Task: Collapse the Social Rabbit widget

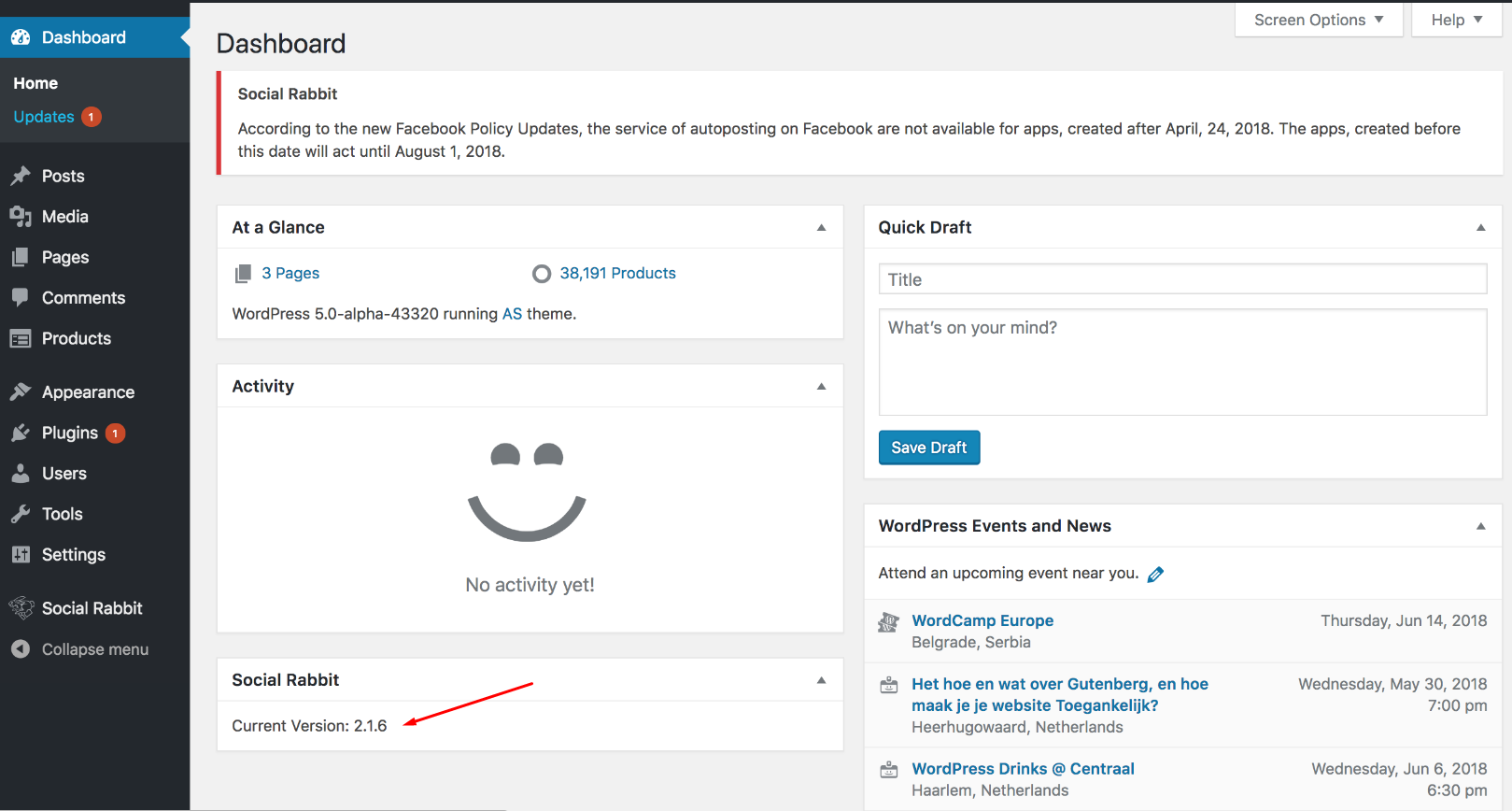Action: [822, 680]
